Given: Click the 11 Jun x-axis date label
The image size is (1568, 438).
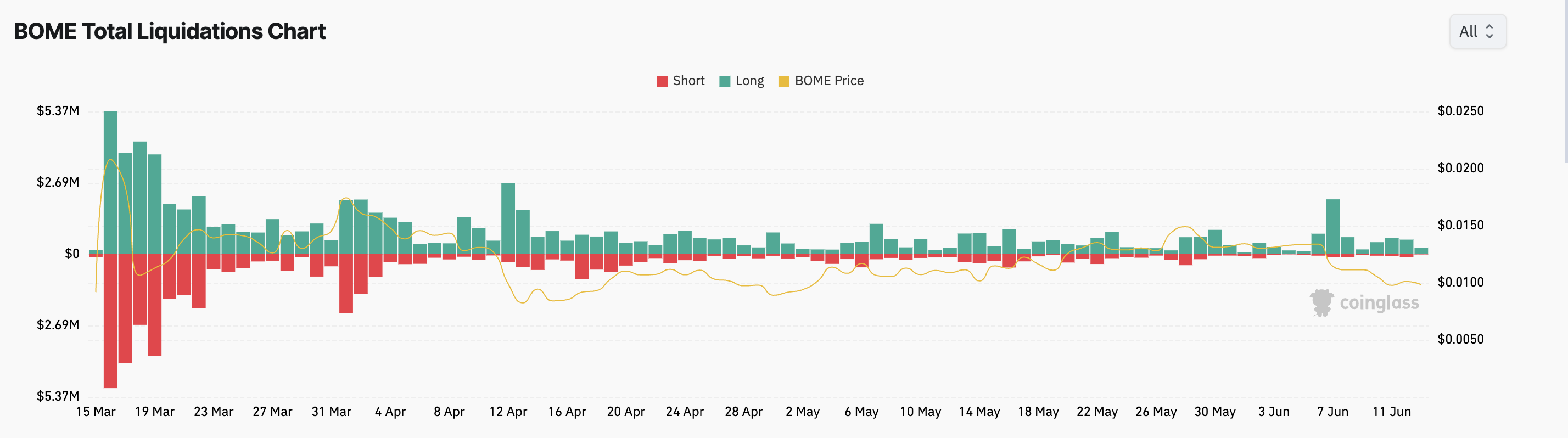Looking at the screenshot, I should click(1391, 412).
